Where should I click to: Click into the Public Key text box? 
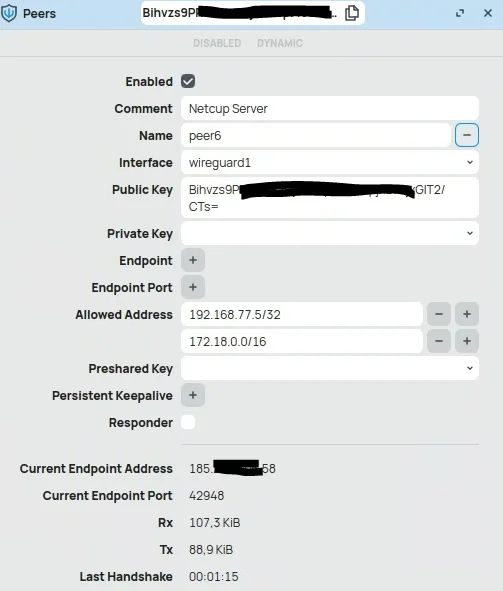330,198
